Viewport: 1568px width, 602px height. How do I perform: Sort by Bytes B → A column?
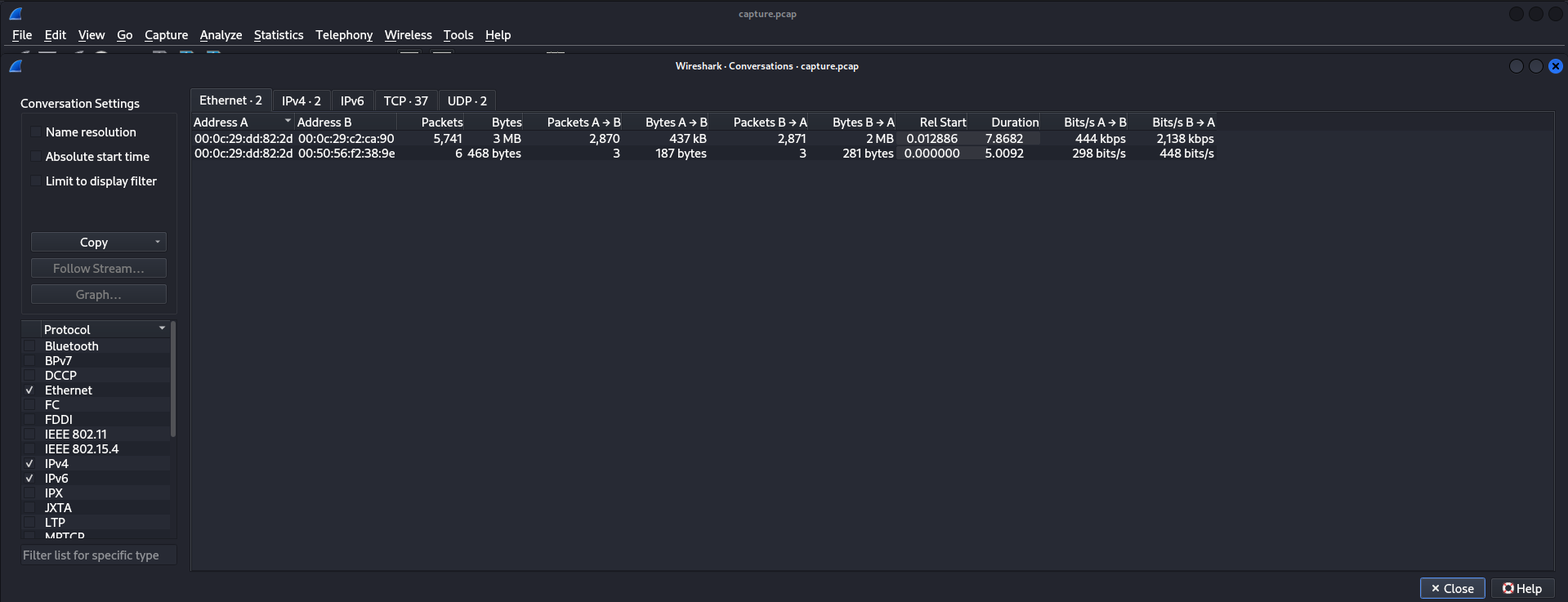point(852,122)
